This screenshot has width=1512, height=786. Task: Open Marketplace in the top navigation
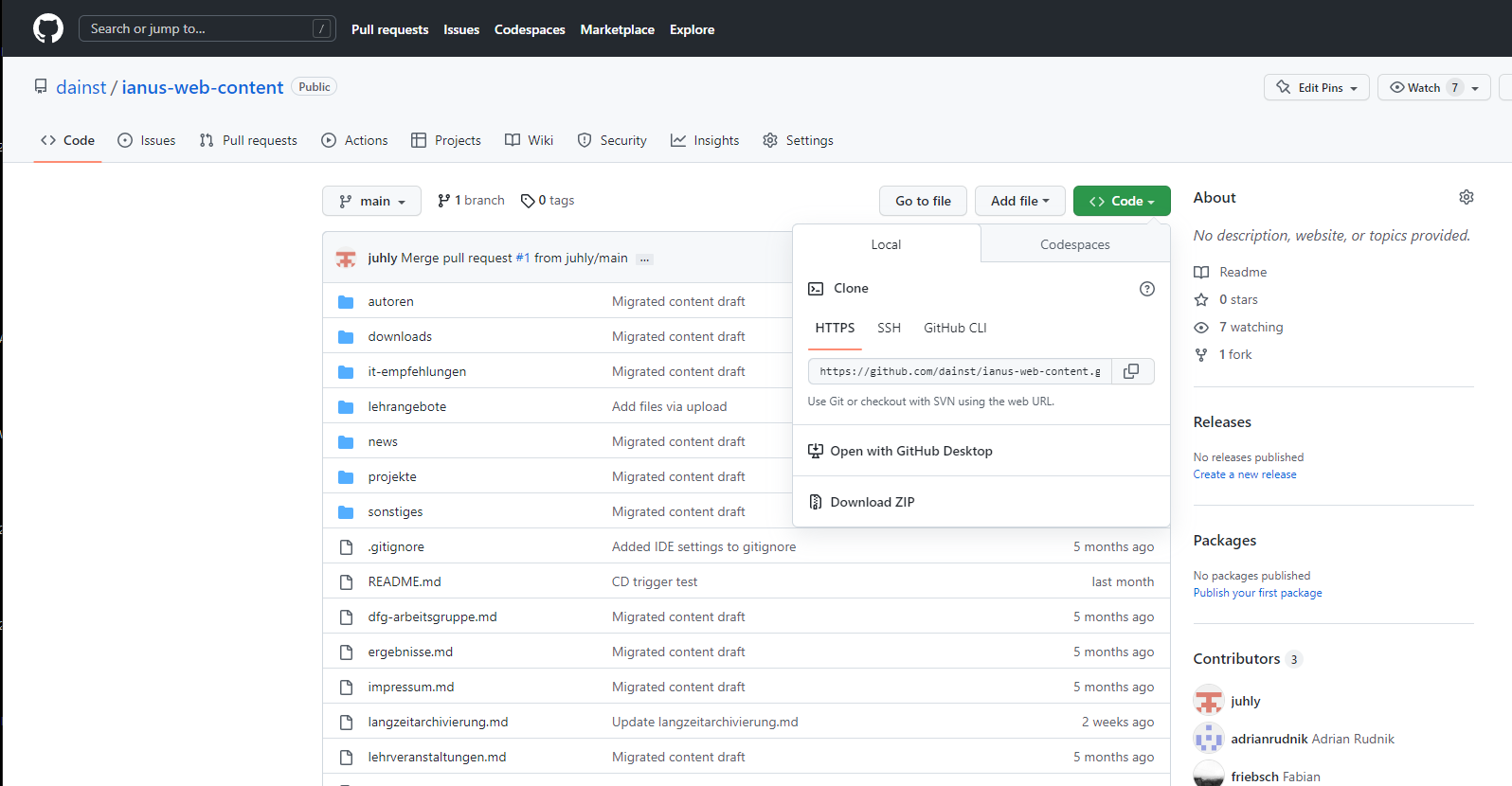tap(617, 29)
